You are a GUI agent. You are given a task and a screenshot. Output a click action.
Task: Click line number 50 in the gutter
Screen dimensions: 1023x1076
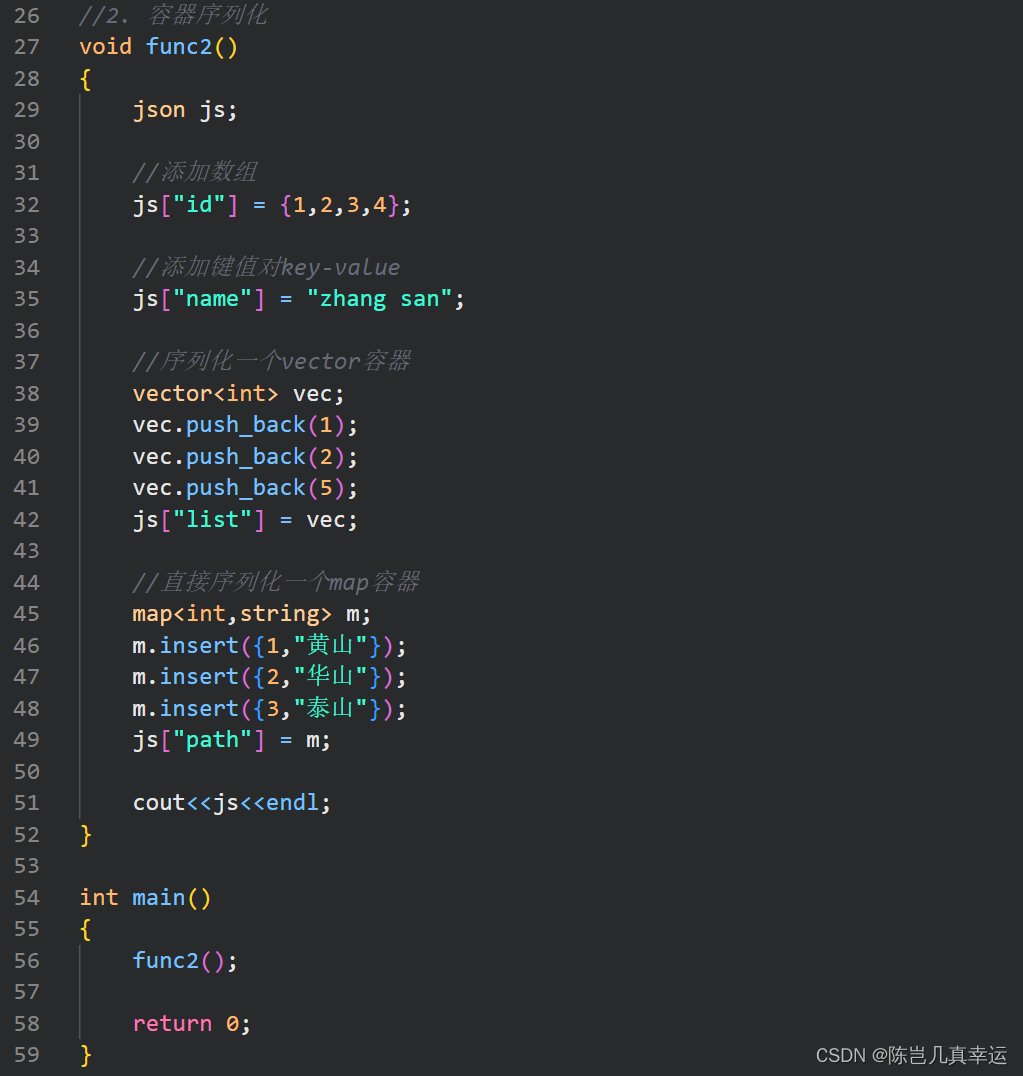pos(27,771)
